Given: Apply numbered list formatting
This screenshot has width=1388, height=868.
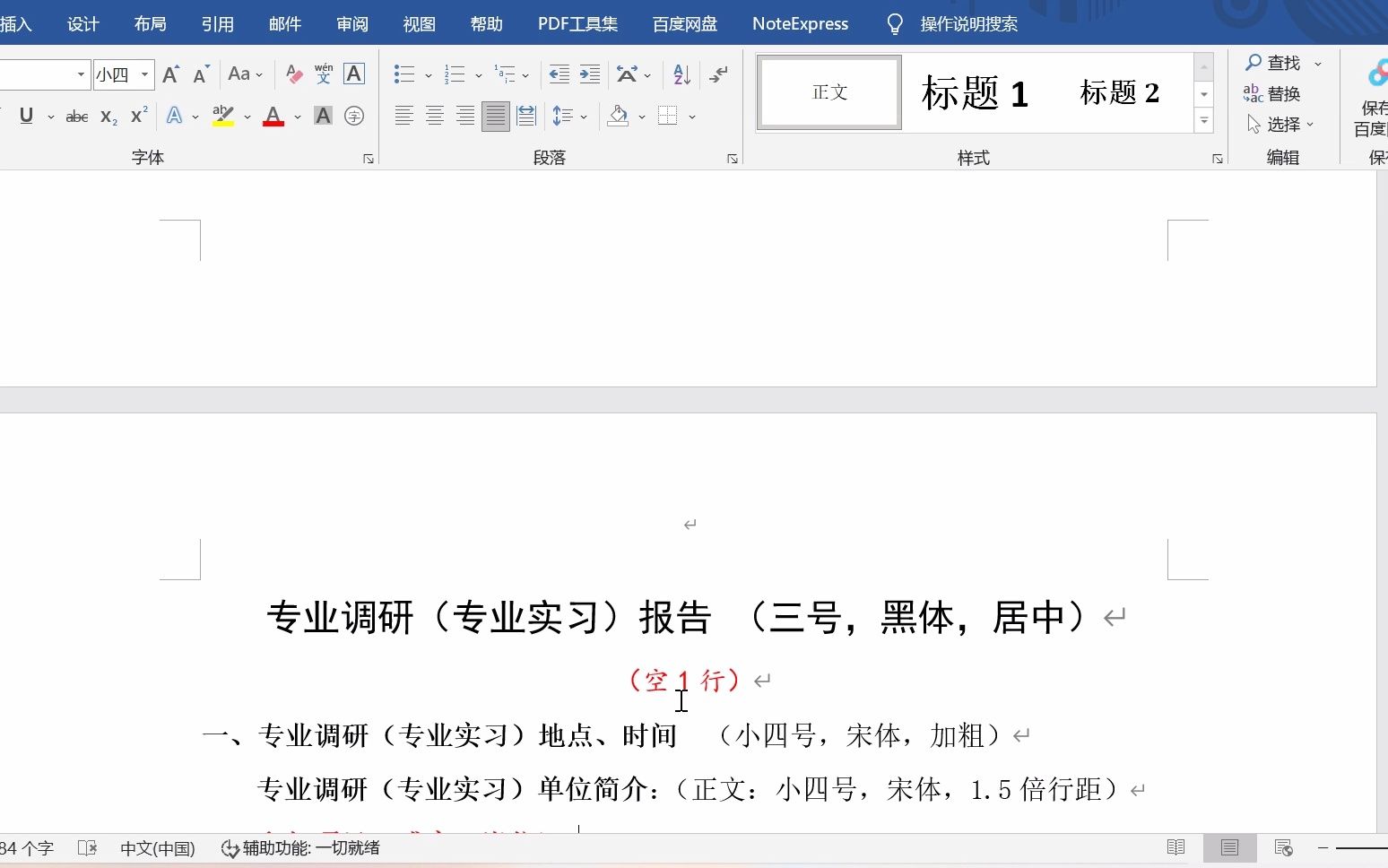Looking at the screenshot, I should [x=455, y=74].
